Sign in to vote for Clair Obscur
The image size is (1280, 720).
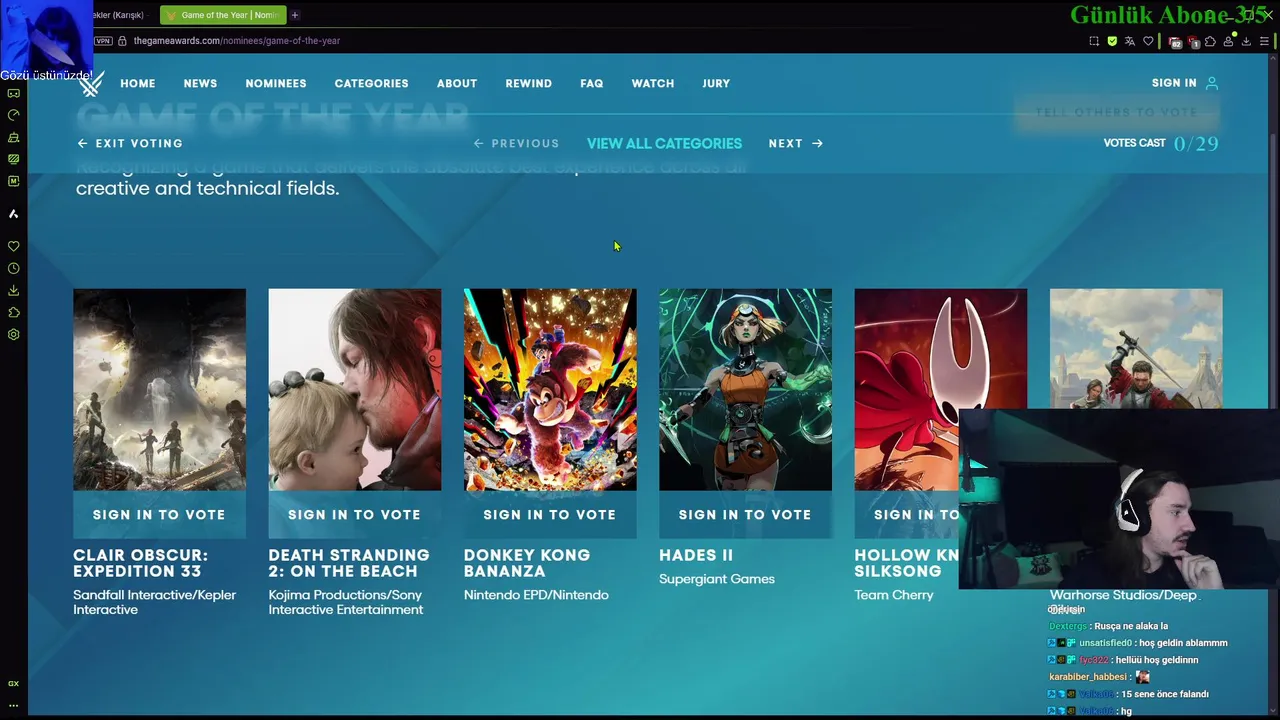[x=159, y=514]
